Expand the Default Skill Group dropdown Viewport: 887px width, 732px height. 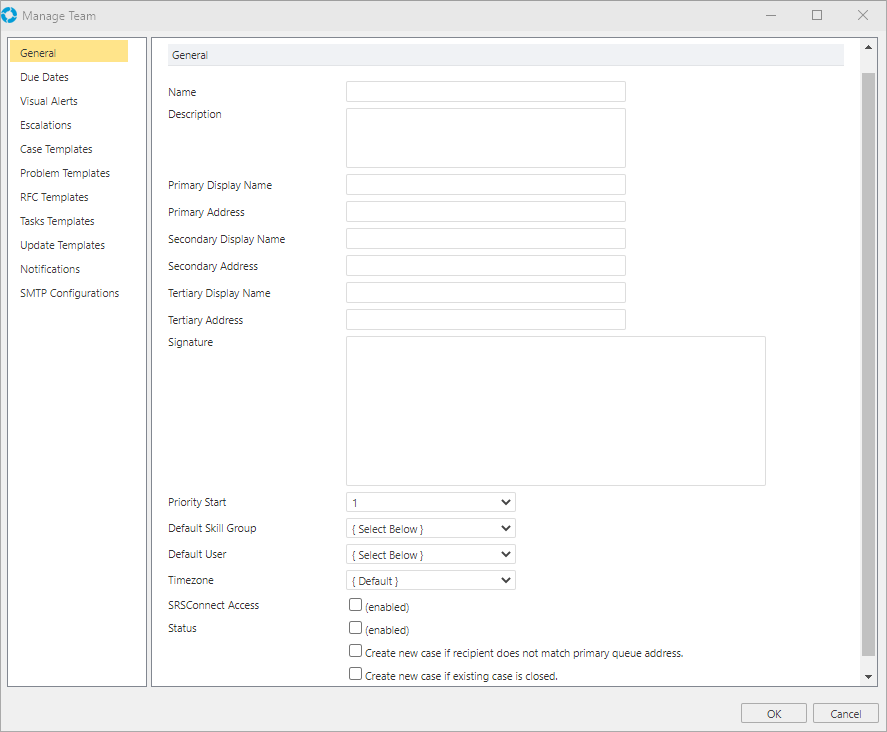pyautogui.click(x=430, y=528)
